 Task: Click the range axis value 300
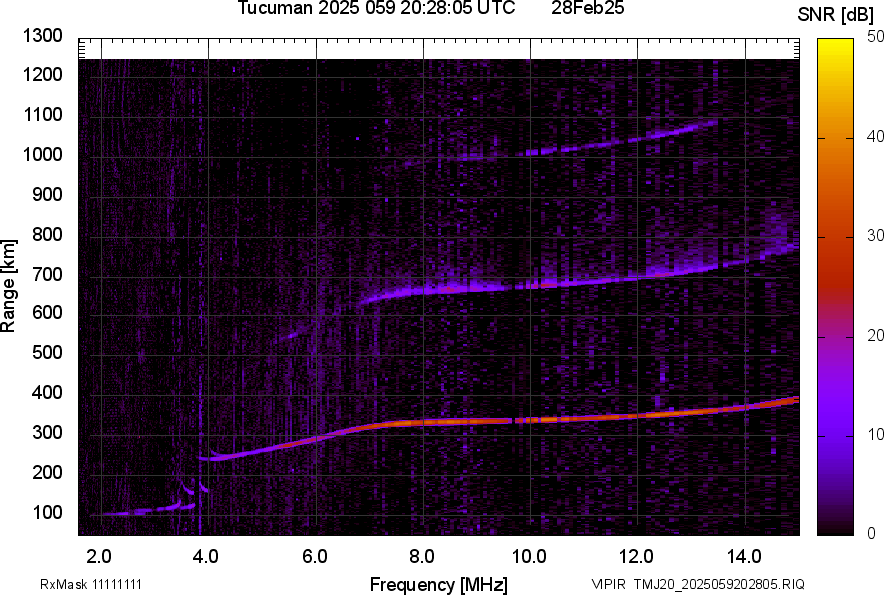point(47,433)
